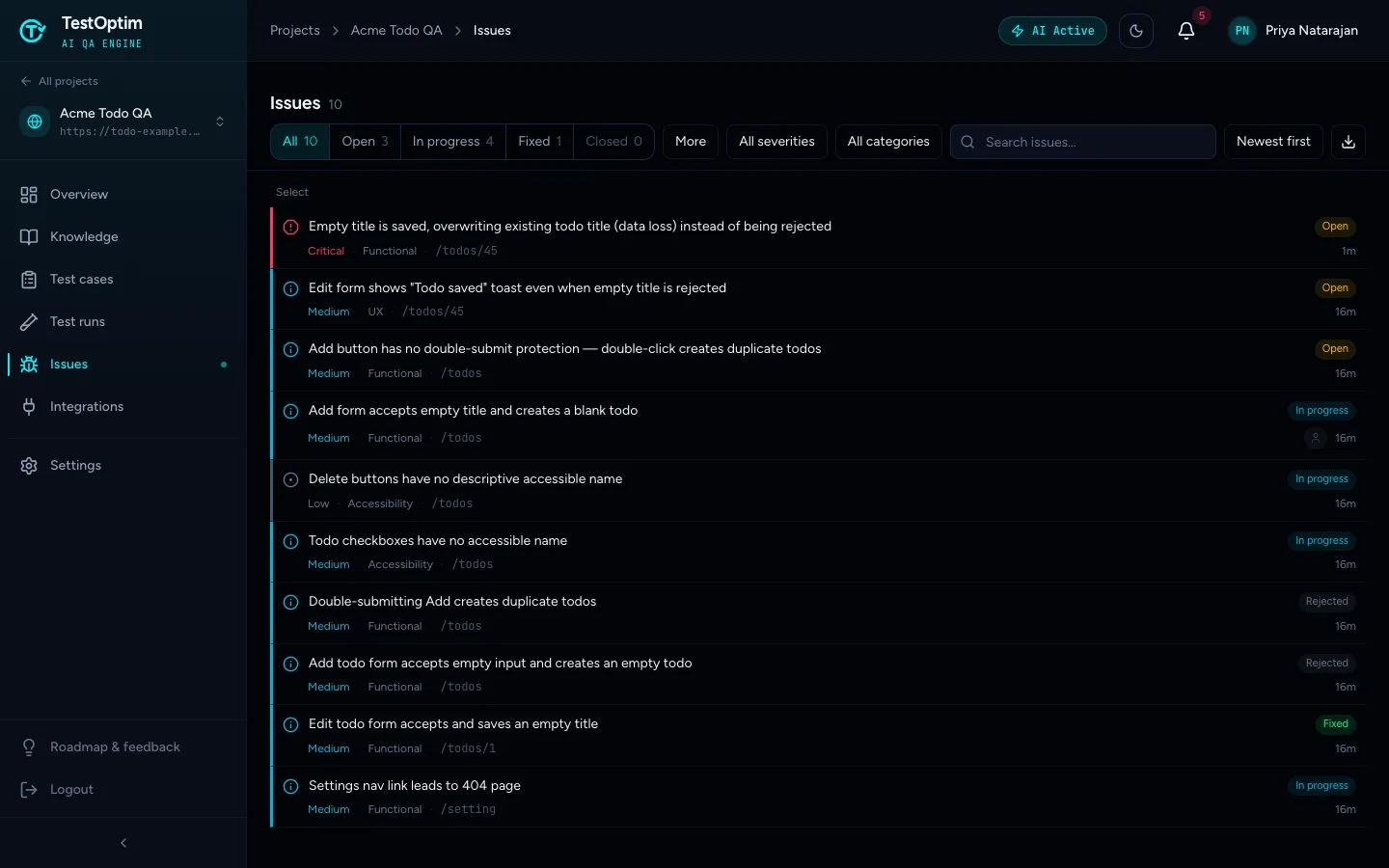Image resolution: width=1389 pixels, height=868 pixels.
Task: Open notifications bell
Action: click(1186, 31)
